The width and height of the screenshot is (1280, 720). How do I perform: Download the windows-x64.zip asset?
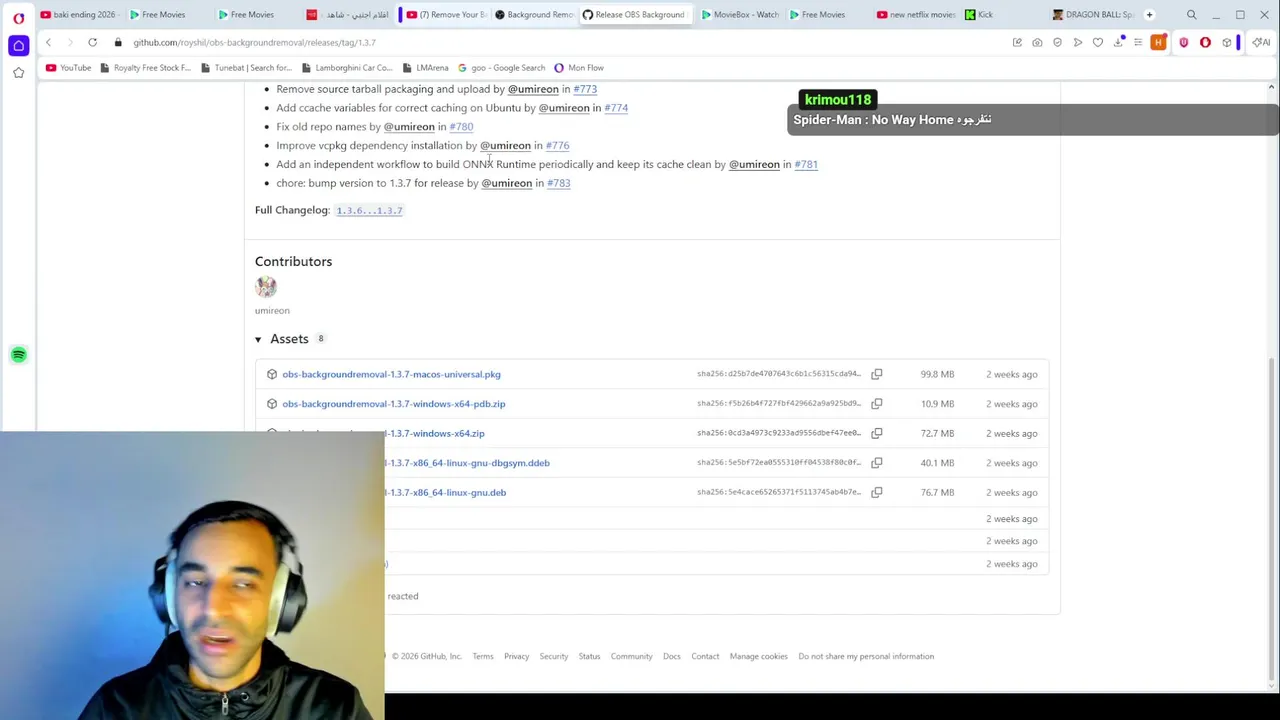(435, 433)
